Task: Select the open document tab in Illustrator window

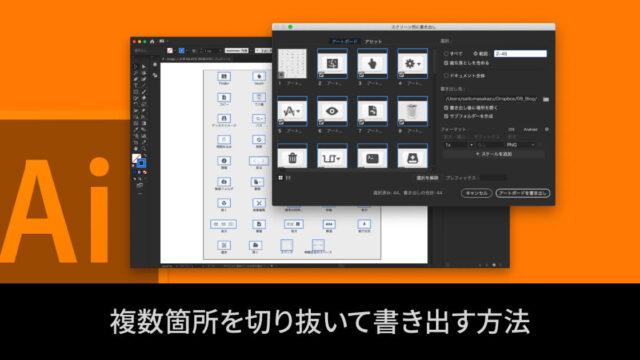Action: pos(196,59)
